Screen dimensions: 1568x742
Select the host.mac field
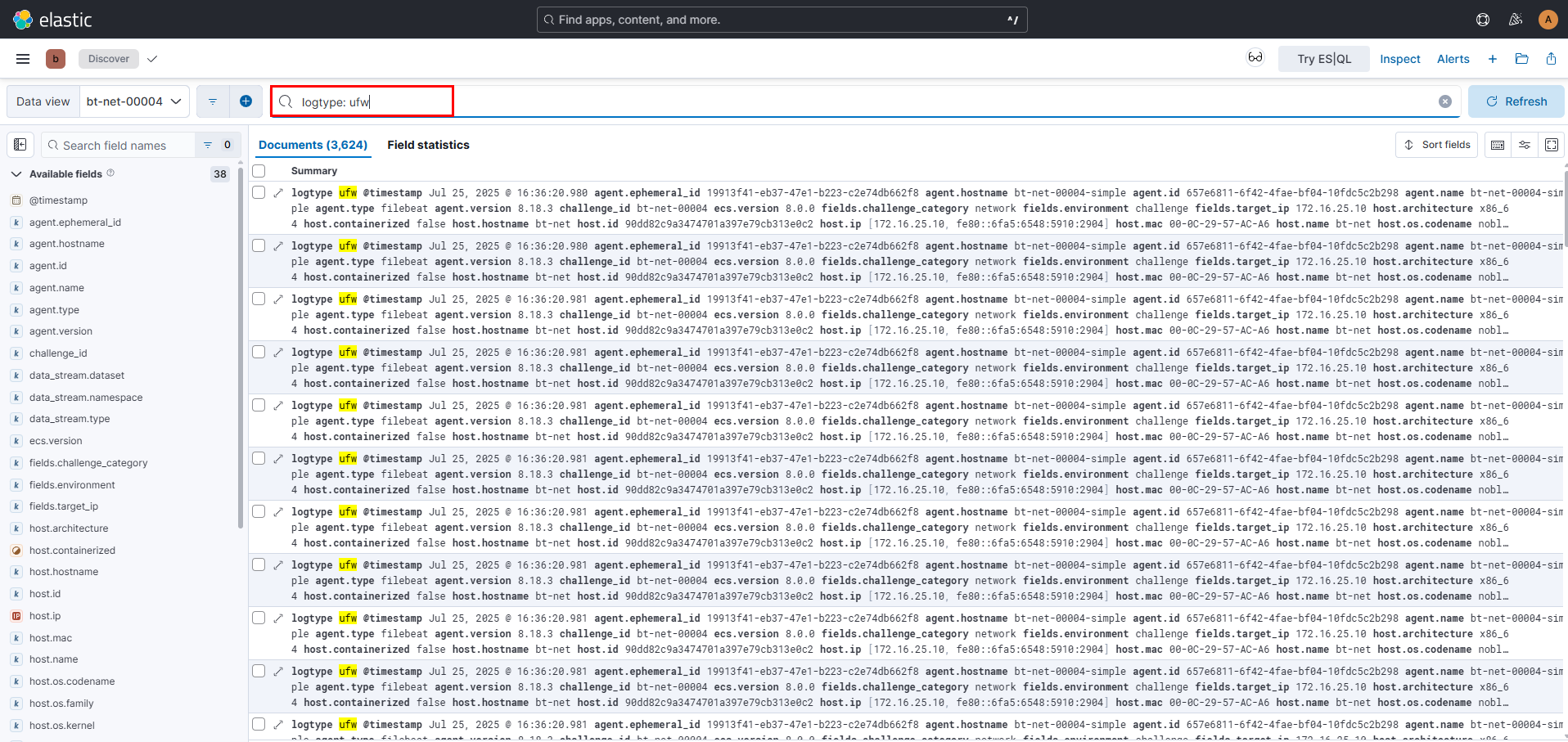tap(51, 638)
